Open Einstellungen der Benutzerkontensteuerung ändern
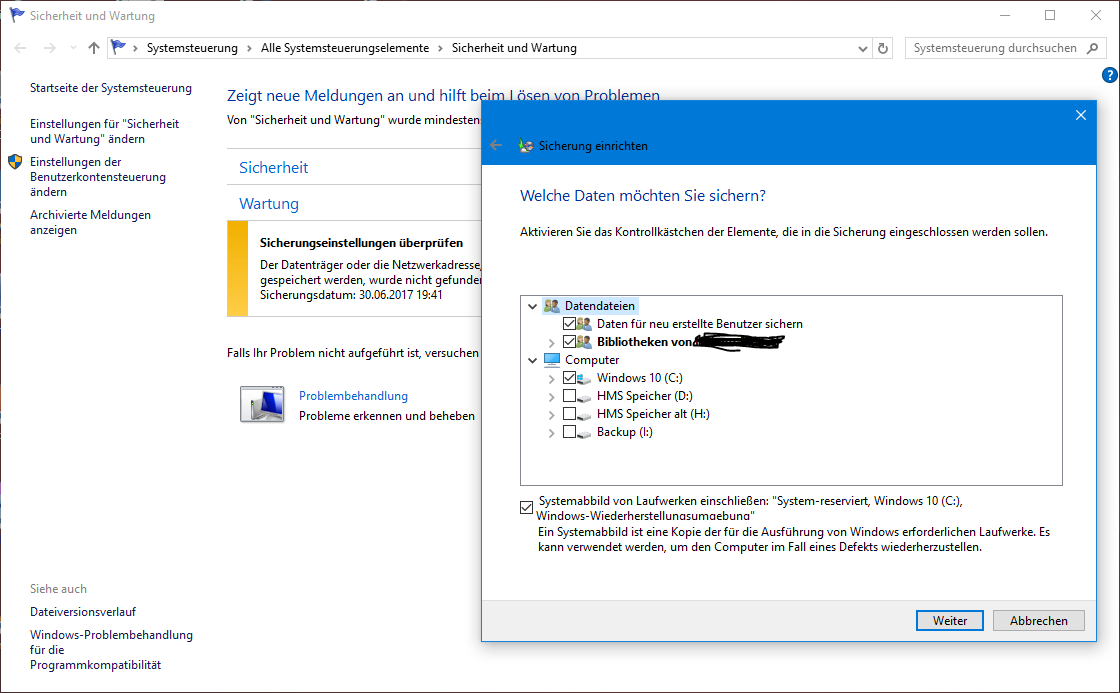The image size is (1120, 693). (98, 176)
